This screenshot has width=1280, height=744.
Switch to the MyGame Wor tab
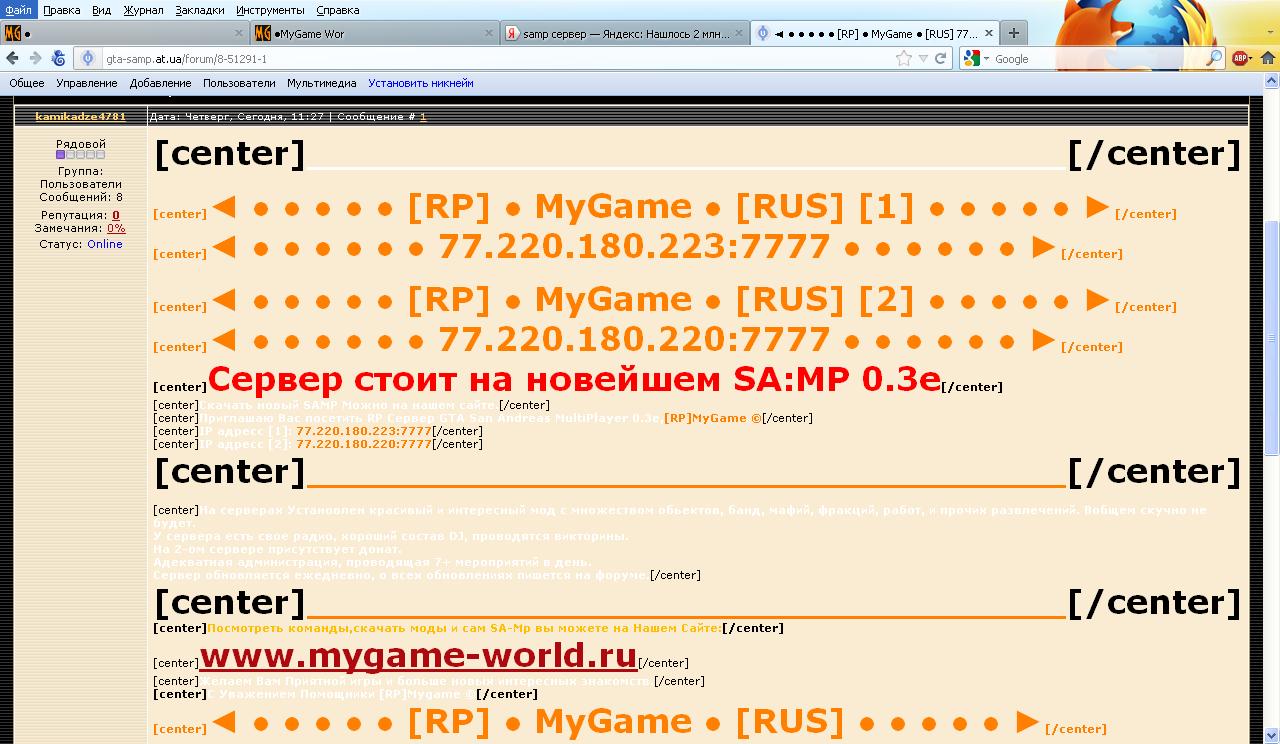374,33
